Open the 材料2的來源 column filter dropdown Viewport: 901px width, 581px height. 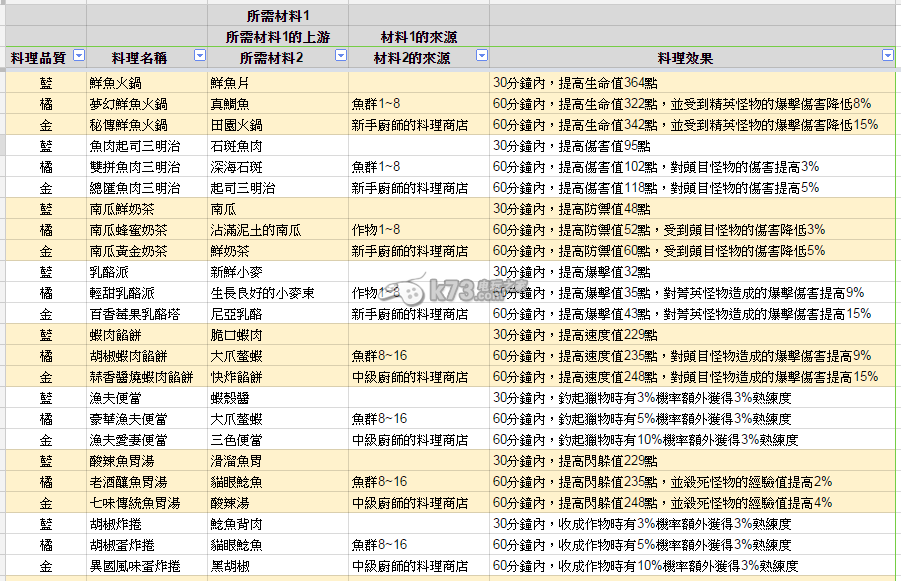coord(481,57)
